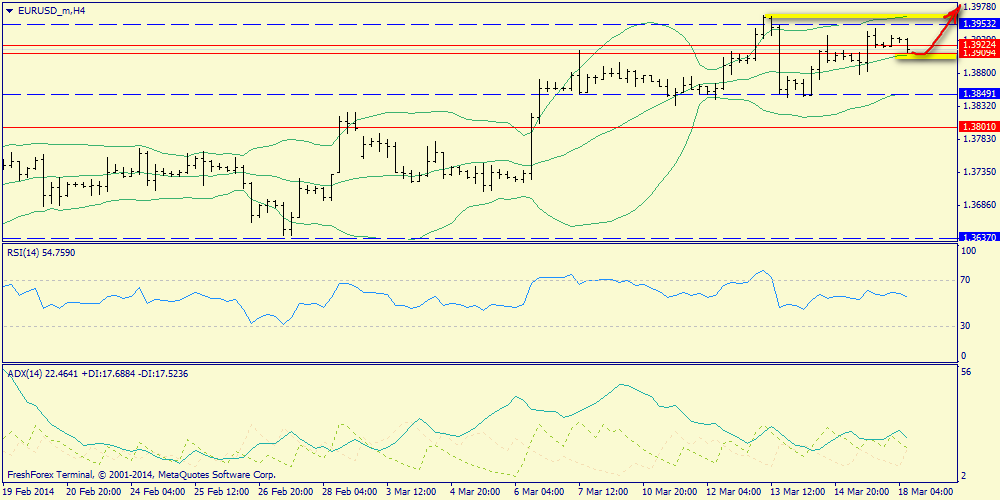The height and width of the screenshot is (500, 1000).
Task: Select the 1.37350 price scale label
Action: pyautogui.click(x=978, y=172)
